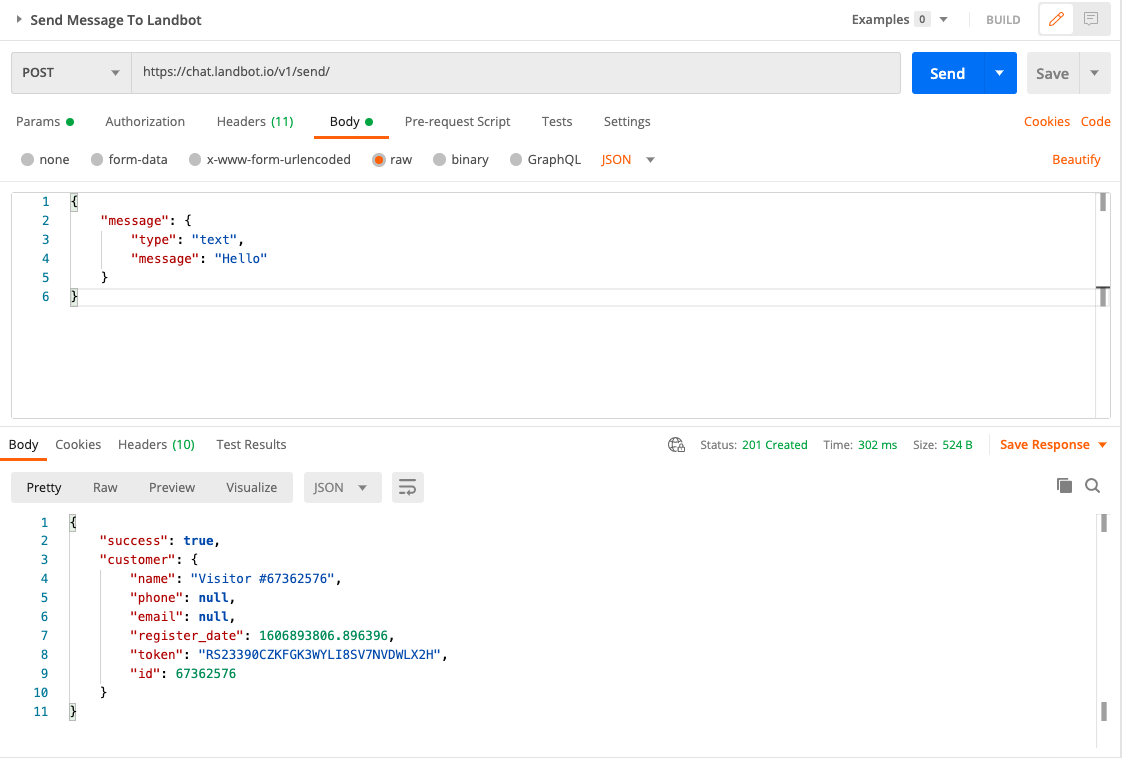Open the request Settings tab
Screen dimensions: 1122x759
pyautogui.click(x=627, y=122)
